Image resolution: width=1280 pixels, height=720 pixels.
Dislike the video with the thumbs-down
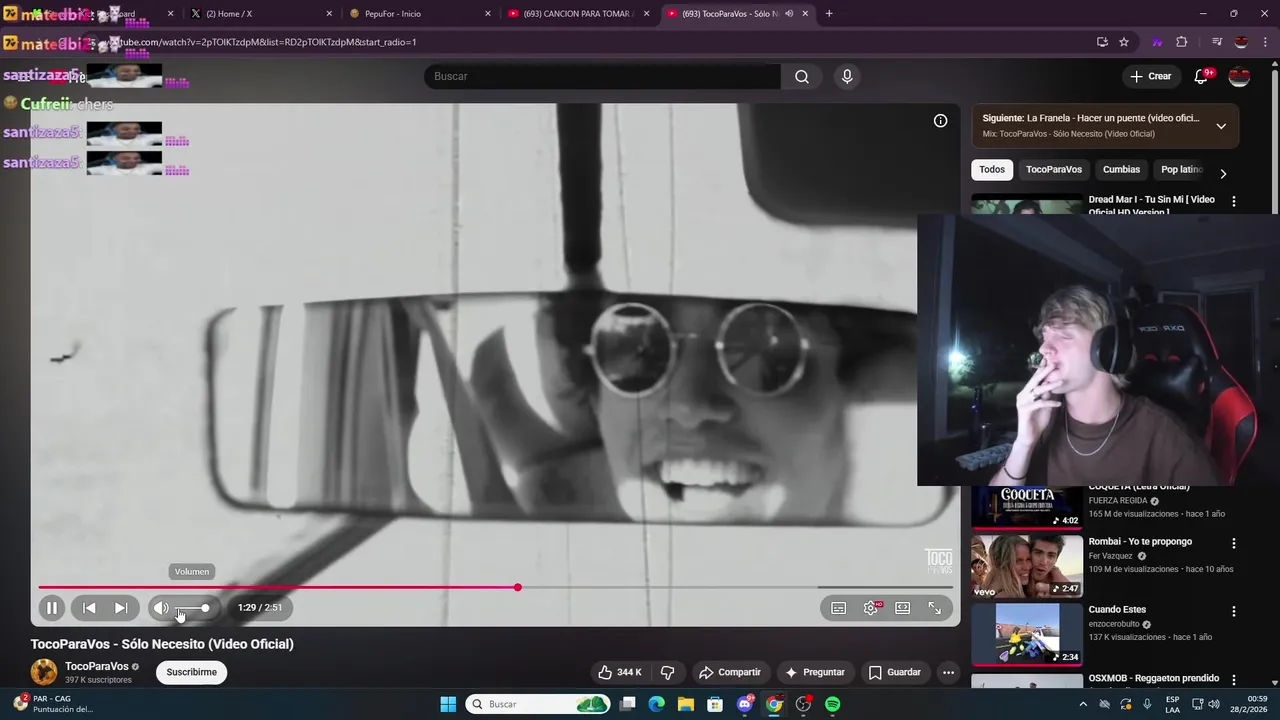coord(668,672)
